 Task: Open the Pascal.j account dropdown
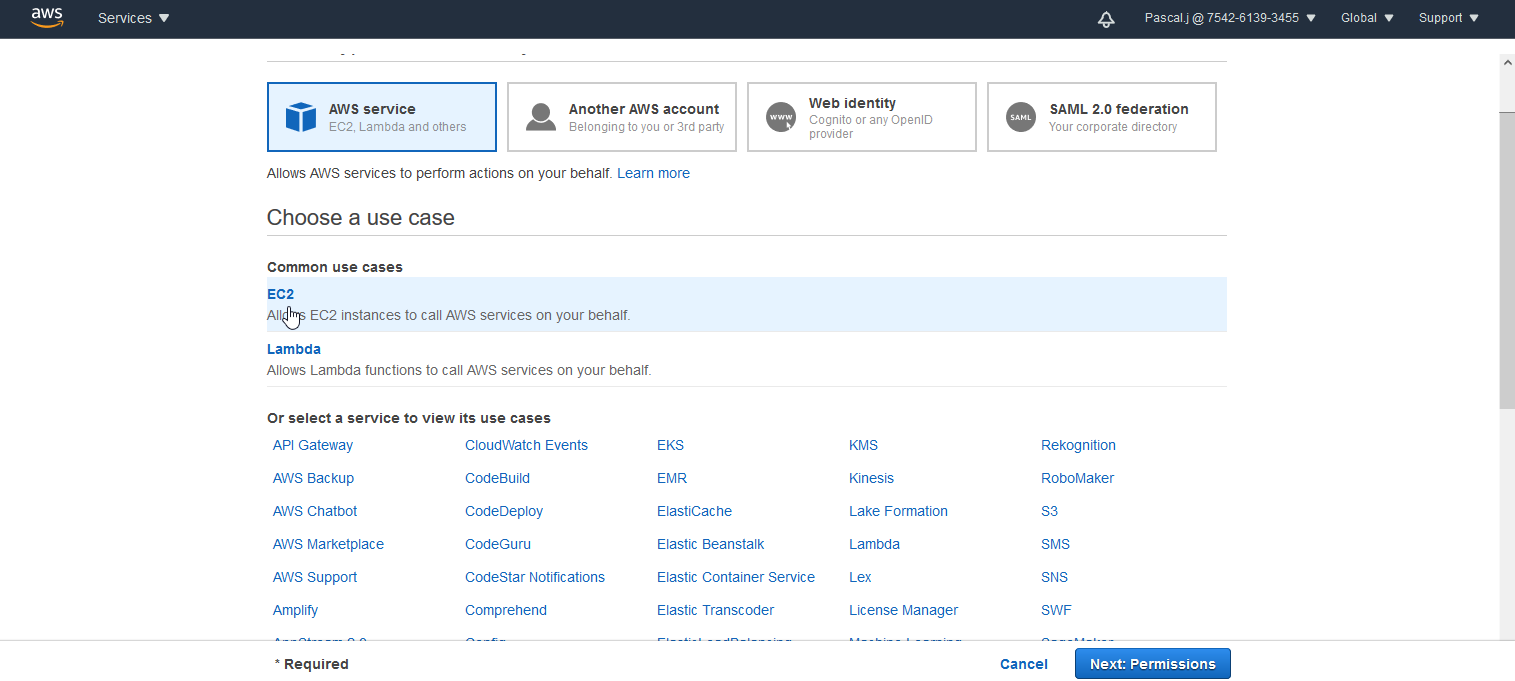pos(1230,18)
